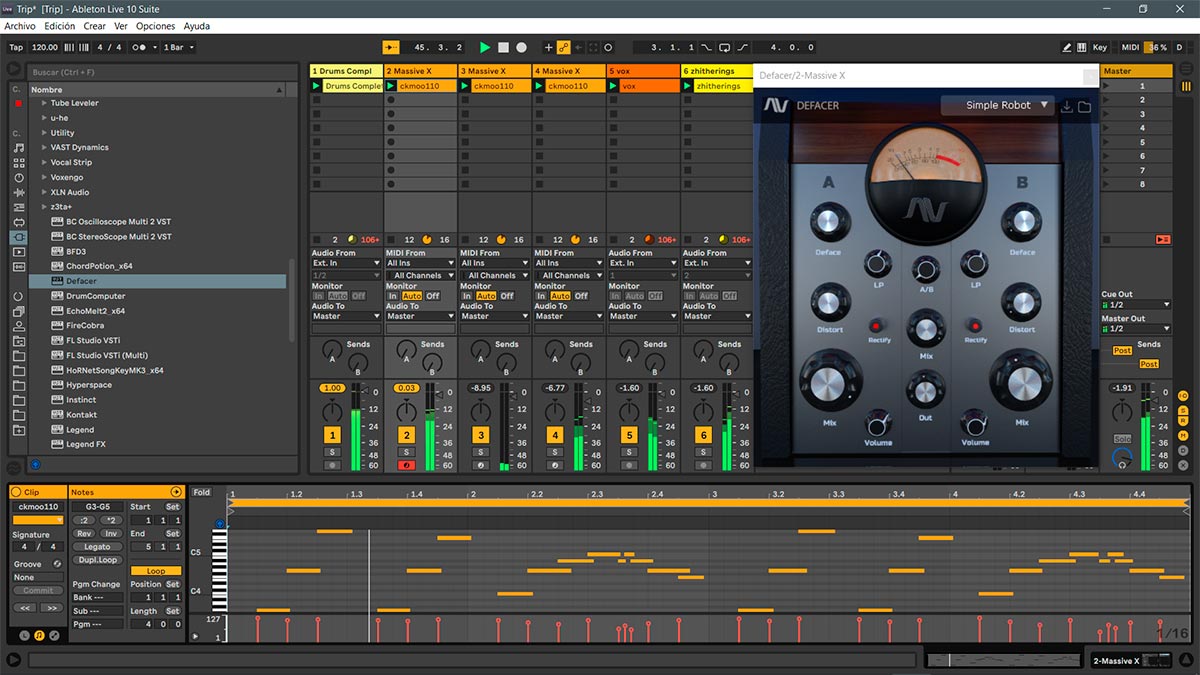Click the Preview toggle in Notes header
The width and height of the screenshot is (1200, 675).
176,492
